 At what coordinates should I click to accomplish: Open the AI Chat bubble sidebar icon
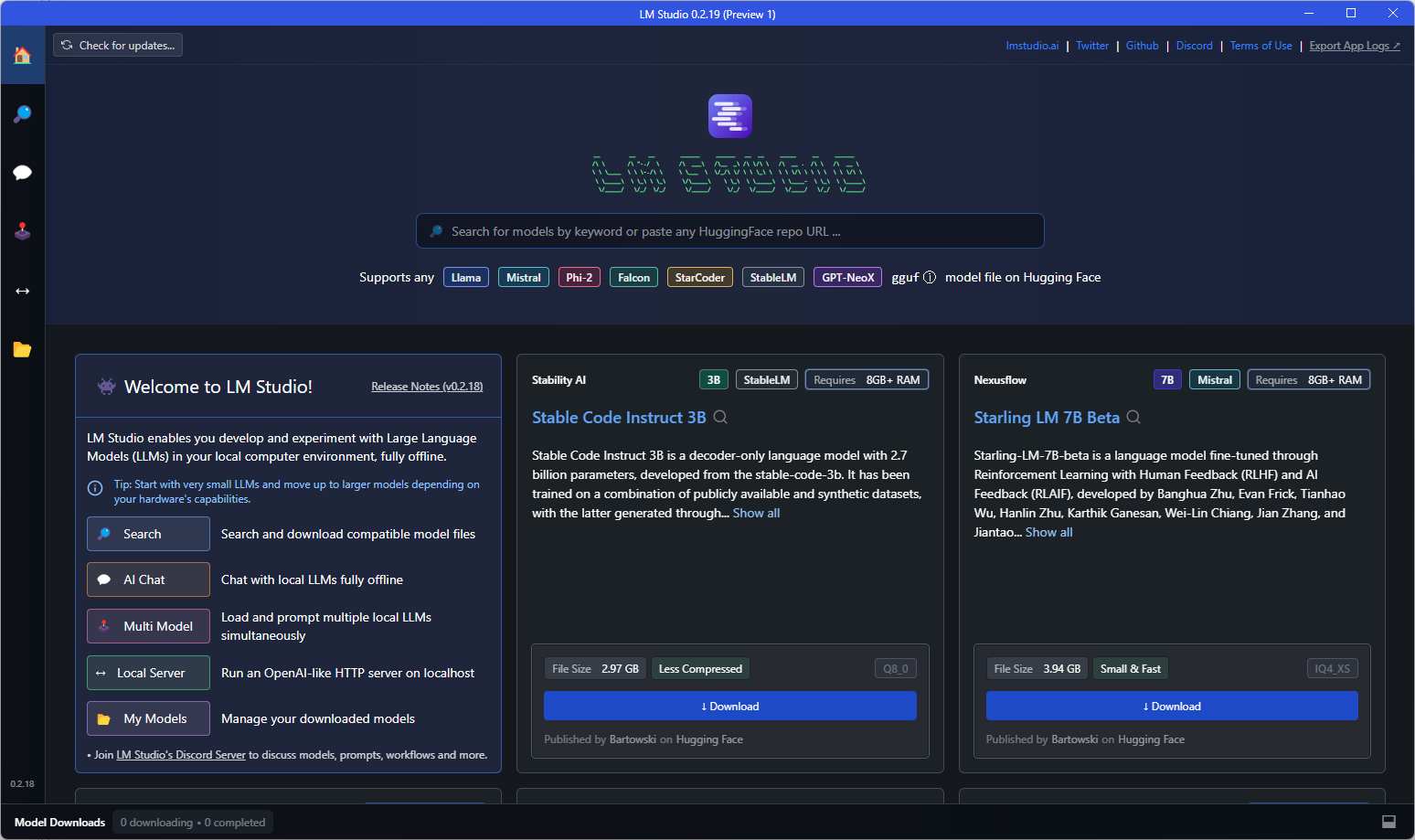click(x=23, y=173)
